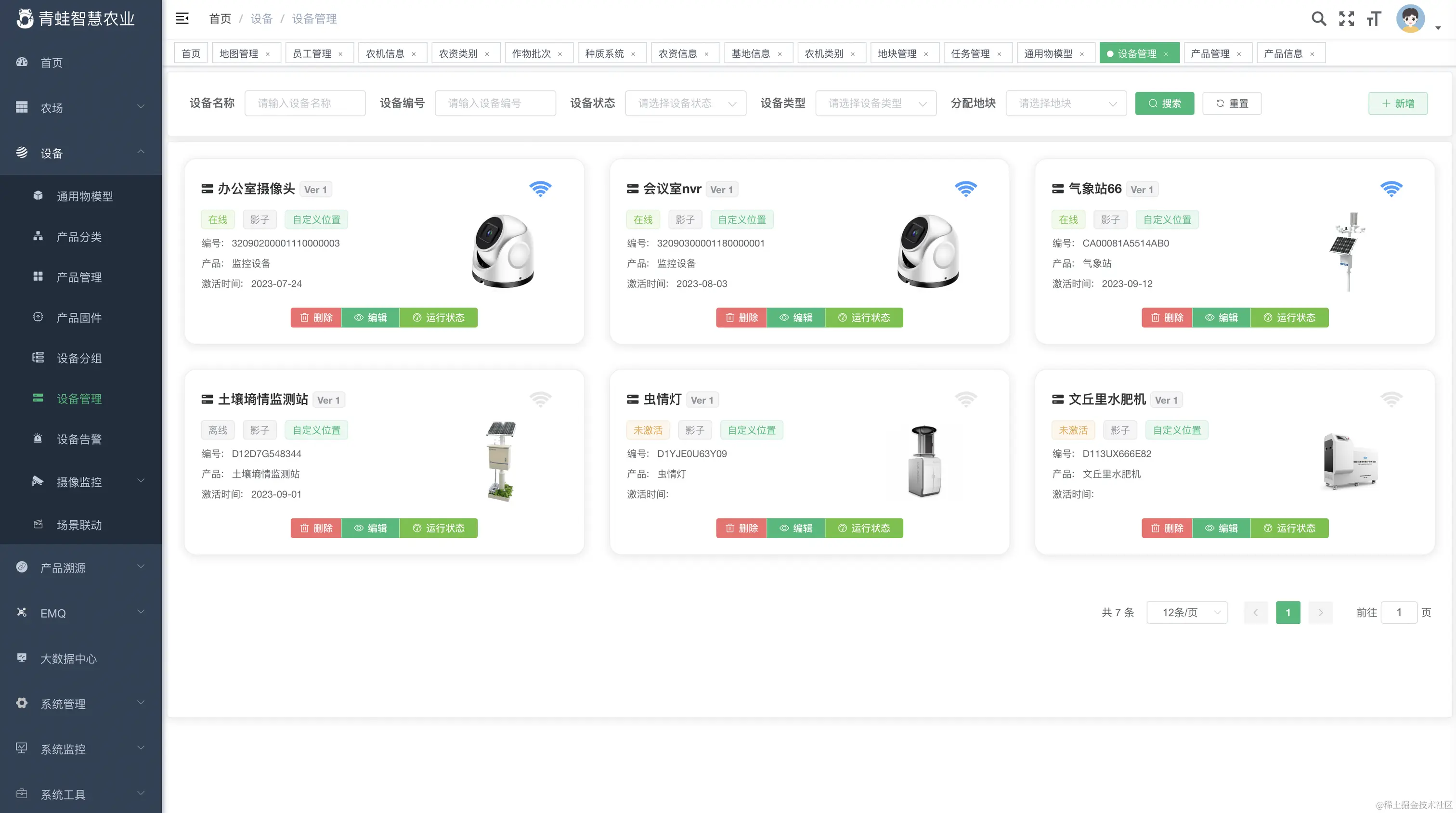This screenshot has width=1456, height=813.
Task: Open 设备告警 from the sidebar
Action: coord(79,439)
